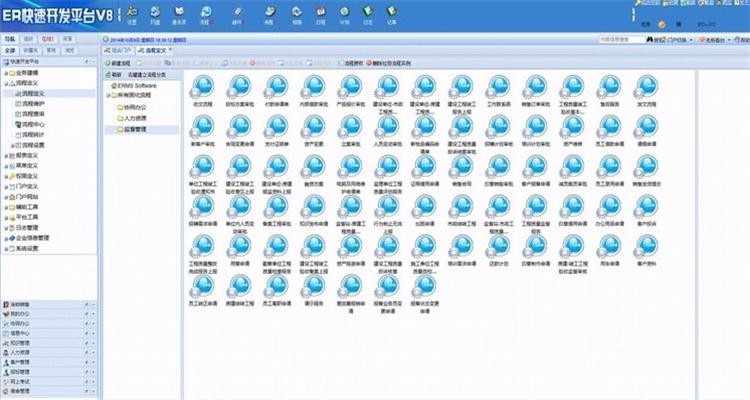
Task: Expand the 报表定义 tree node
Action: click(x=6, y=156)
